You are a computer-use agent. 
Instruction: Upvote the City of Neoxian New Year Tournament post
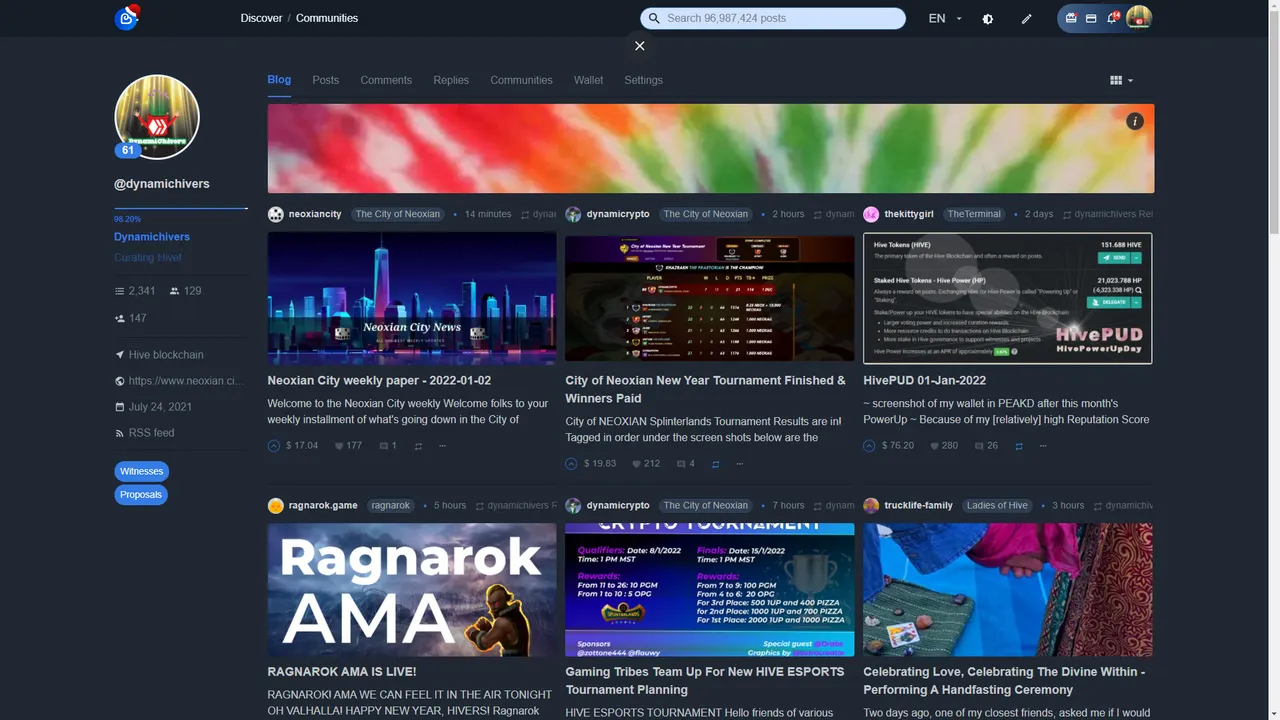point(571,464)
